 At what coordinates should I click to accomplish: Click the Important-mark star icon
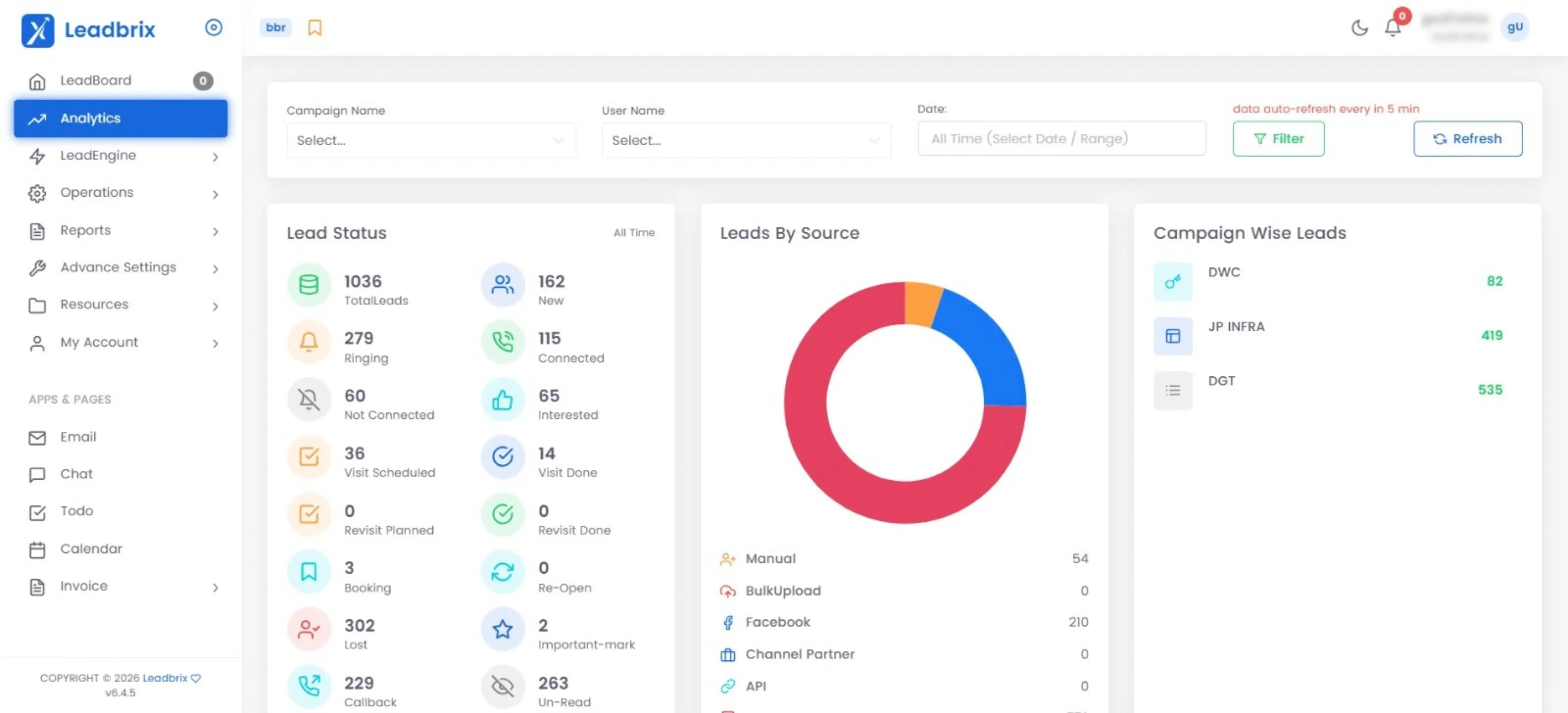pos(503,629)
